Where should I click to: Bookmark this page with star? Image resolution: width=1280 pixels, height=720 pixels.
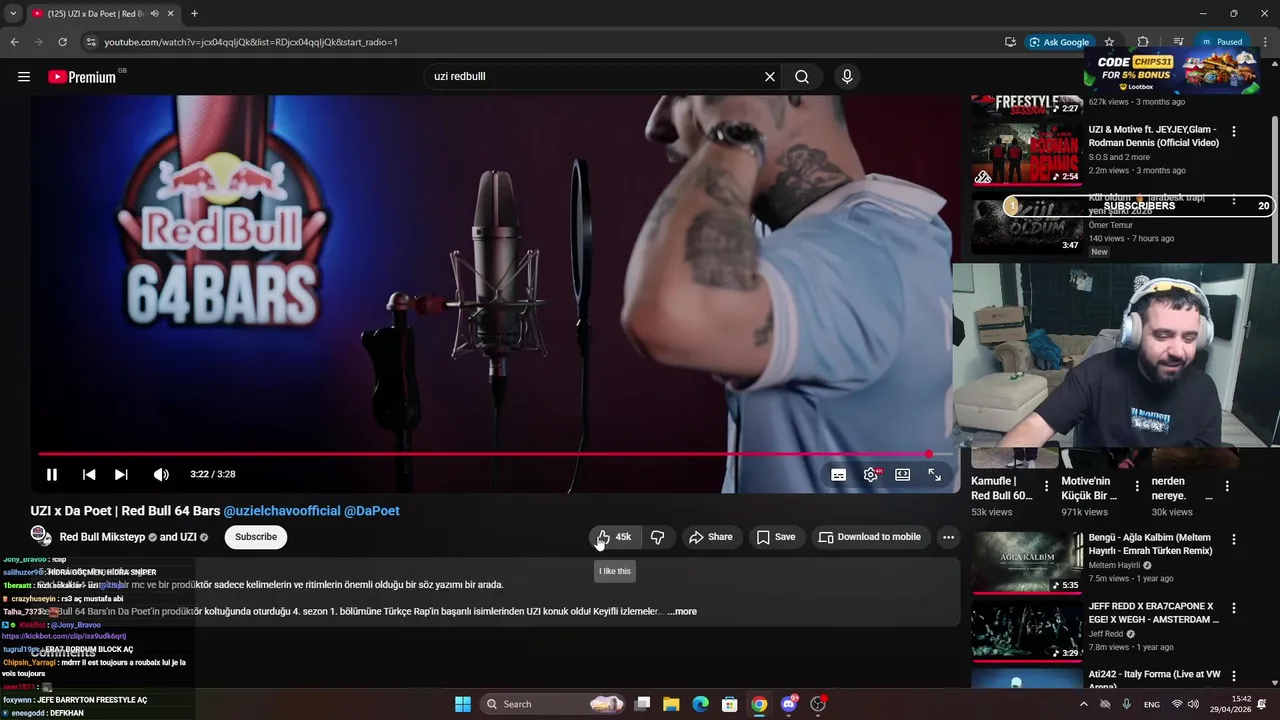tap(1109, 42)
